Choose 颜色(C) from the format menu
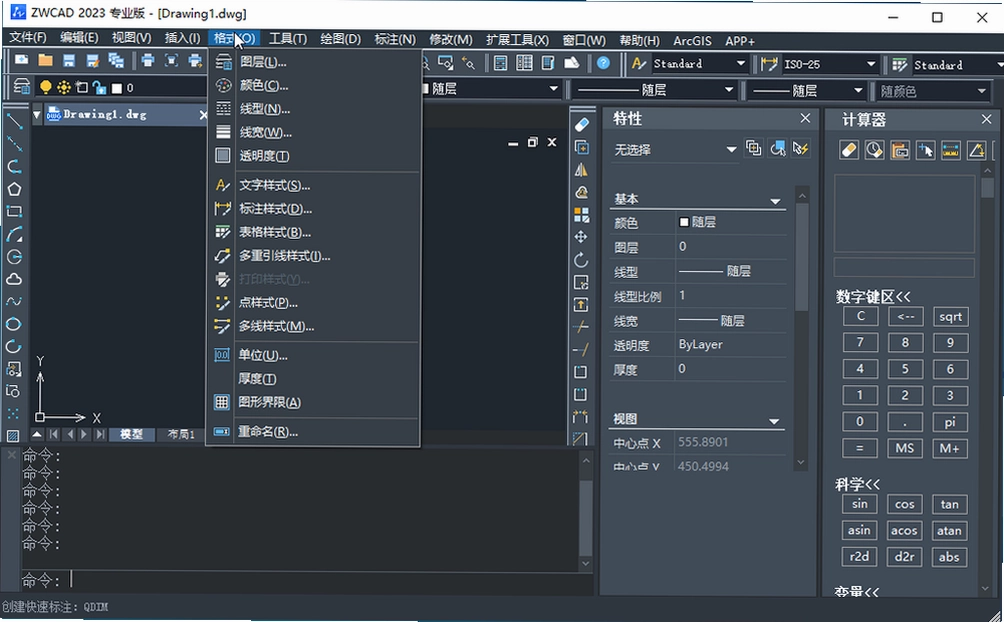The image size is (1004, 622). (314, 85)
